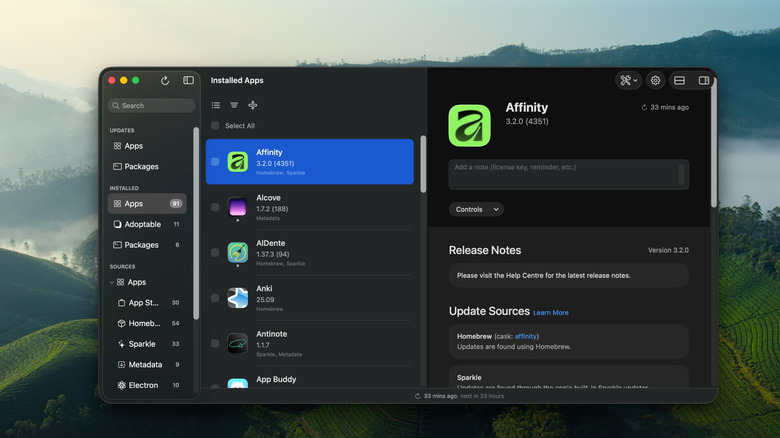Screen dimensions: 780x438
Task: Select the Homebrew source
Action: point(147,324)
